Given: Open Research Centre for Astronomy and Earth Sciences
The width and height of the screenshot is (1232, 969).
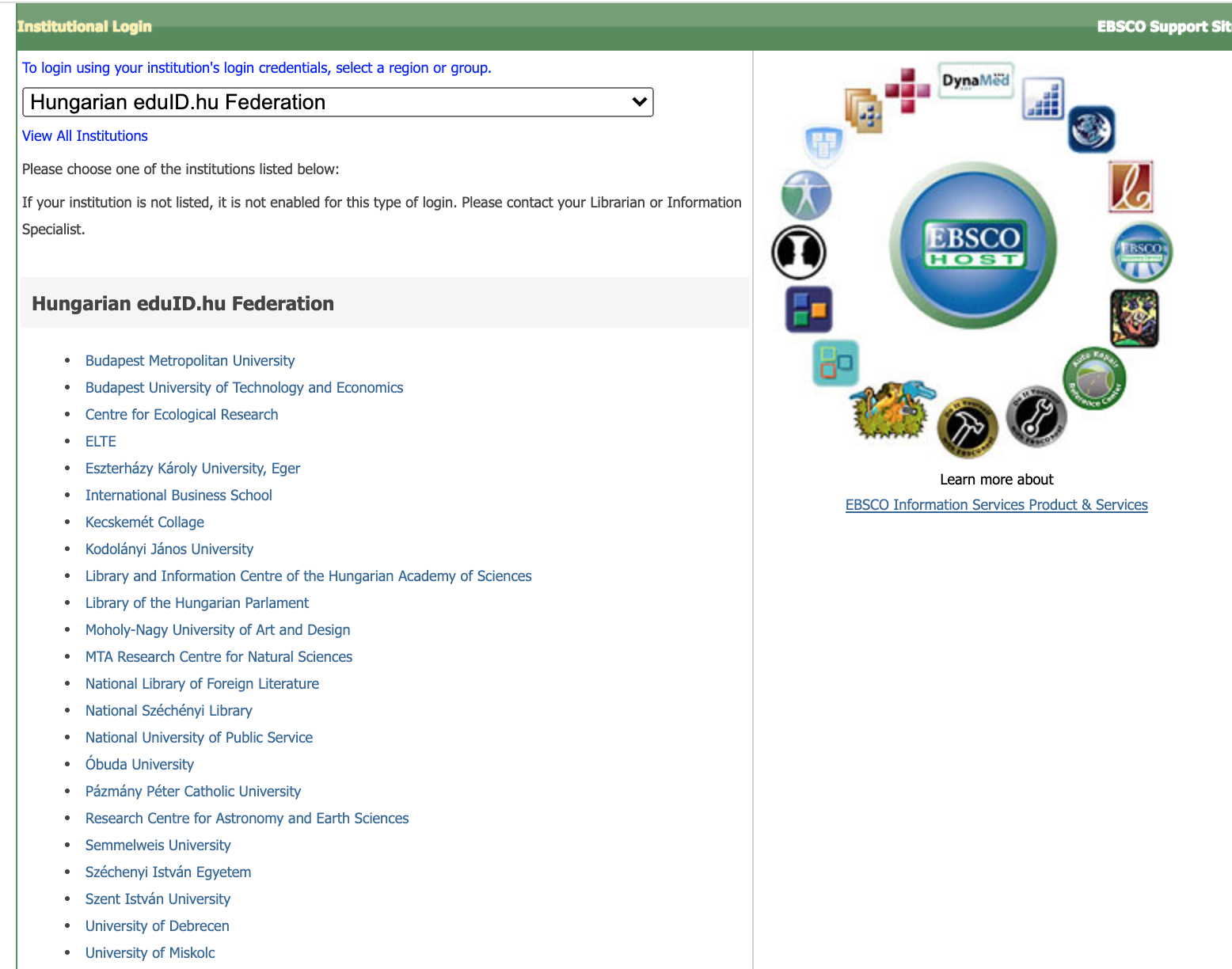Looking at the screenshot, I should tap(247, 818).
